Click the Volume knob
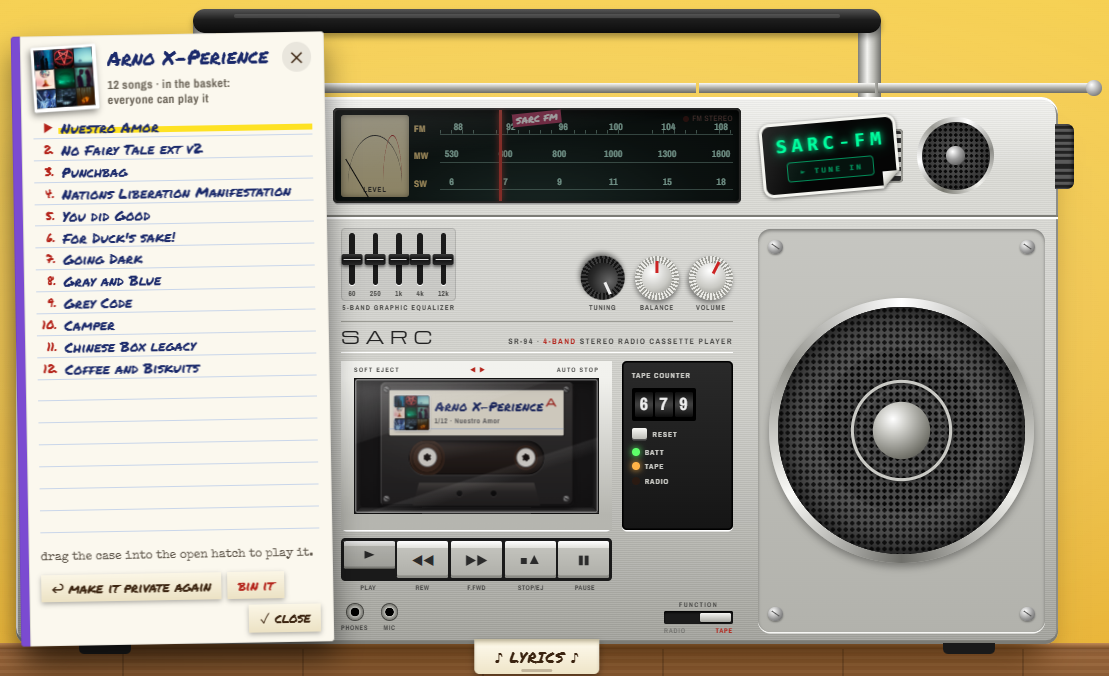The height and width of the screenshot is (676, 1109). click(x=710, y=278)
